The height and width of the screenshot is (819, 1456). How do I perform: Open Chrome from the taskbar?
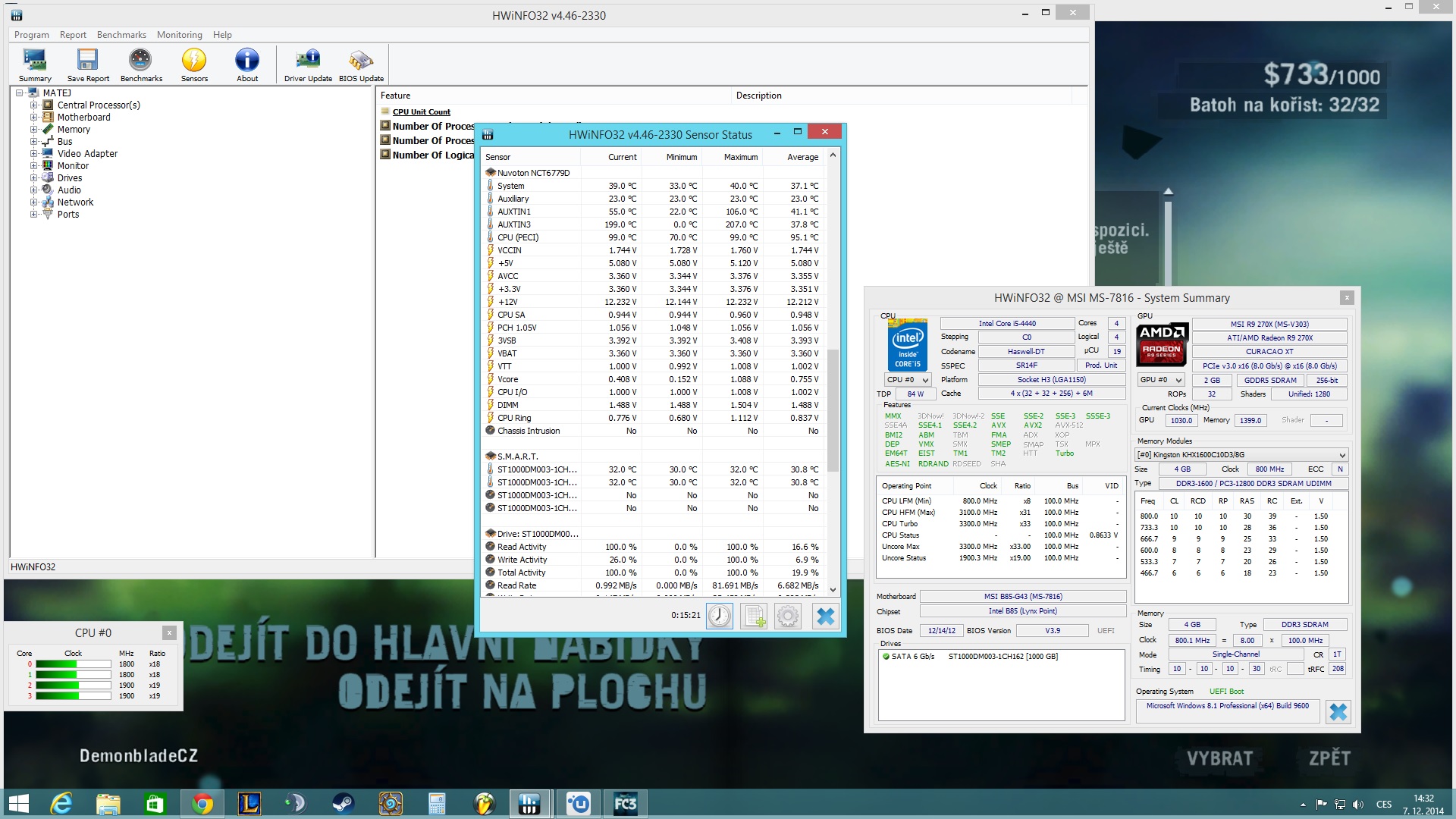point(202,803)
